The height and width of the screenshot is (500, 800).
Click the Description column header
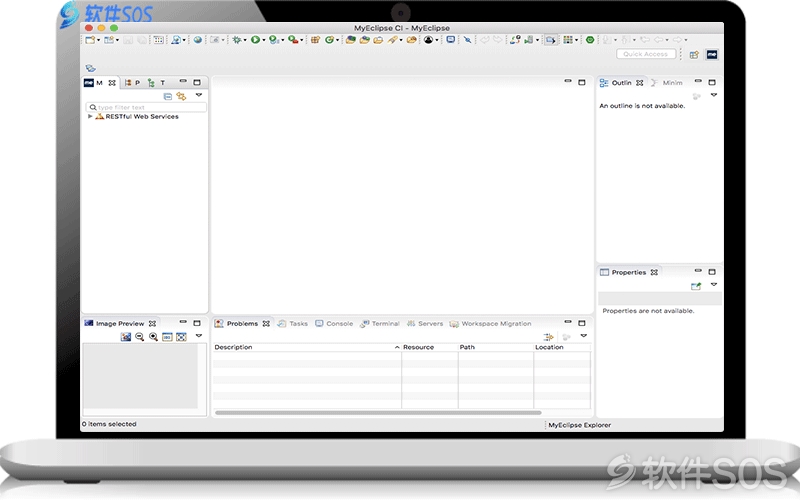coord(307,347)
